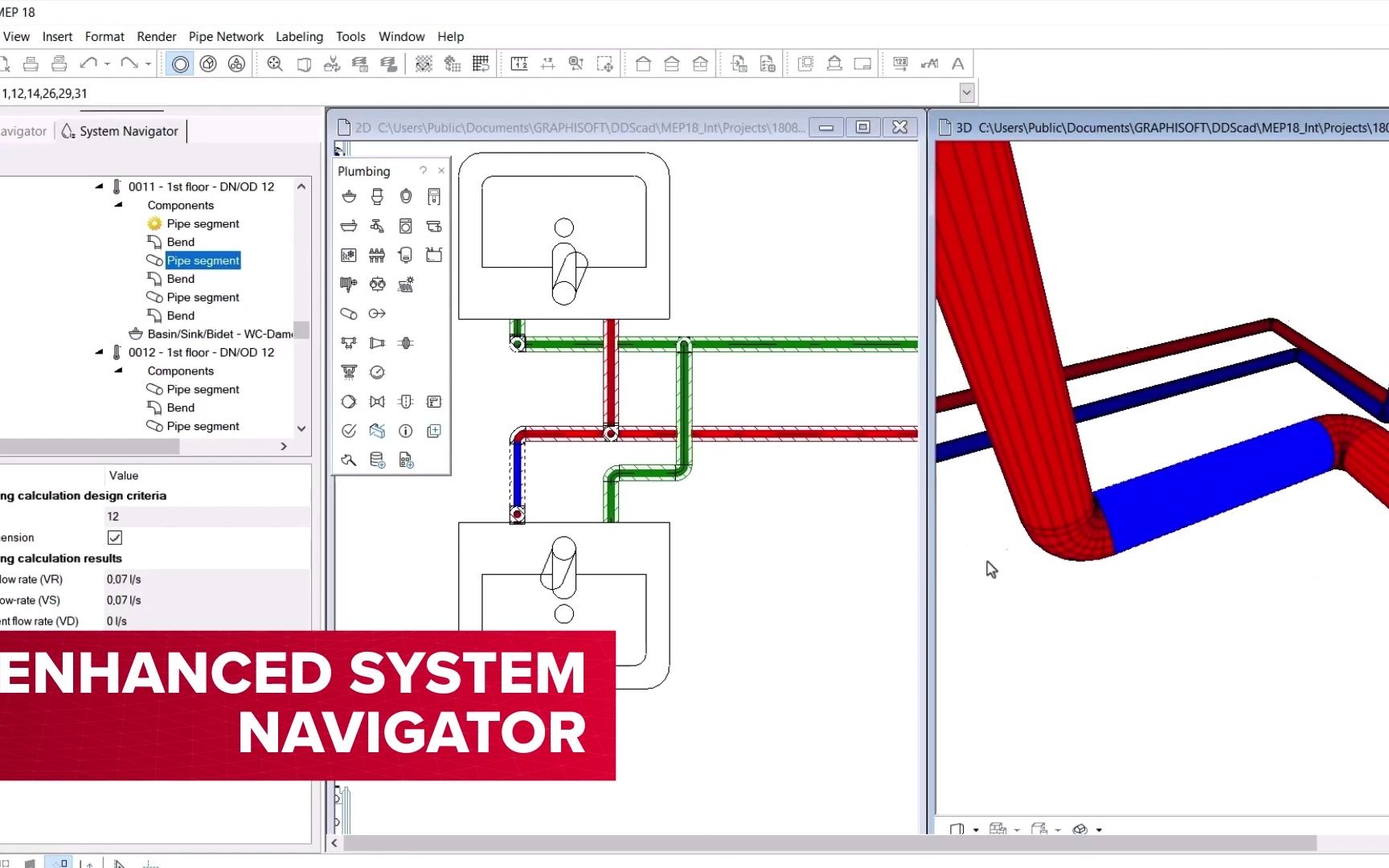Click the first house icon in main toolbar

click(643, 64)
